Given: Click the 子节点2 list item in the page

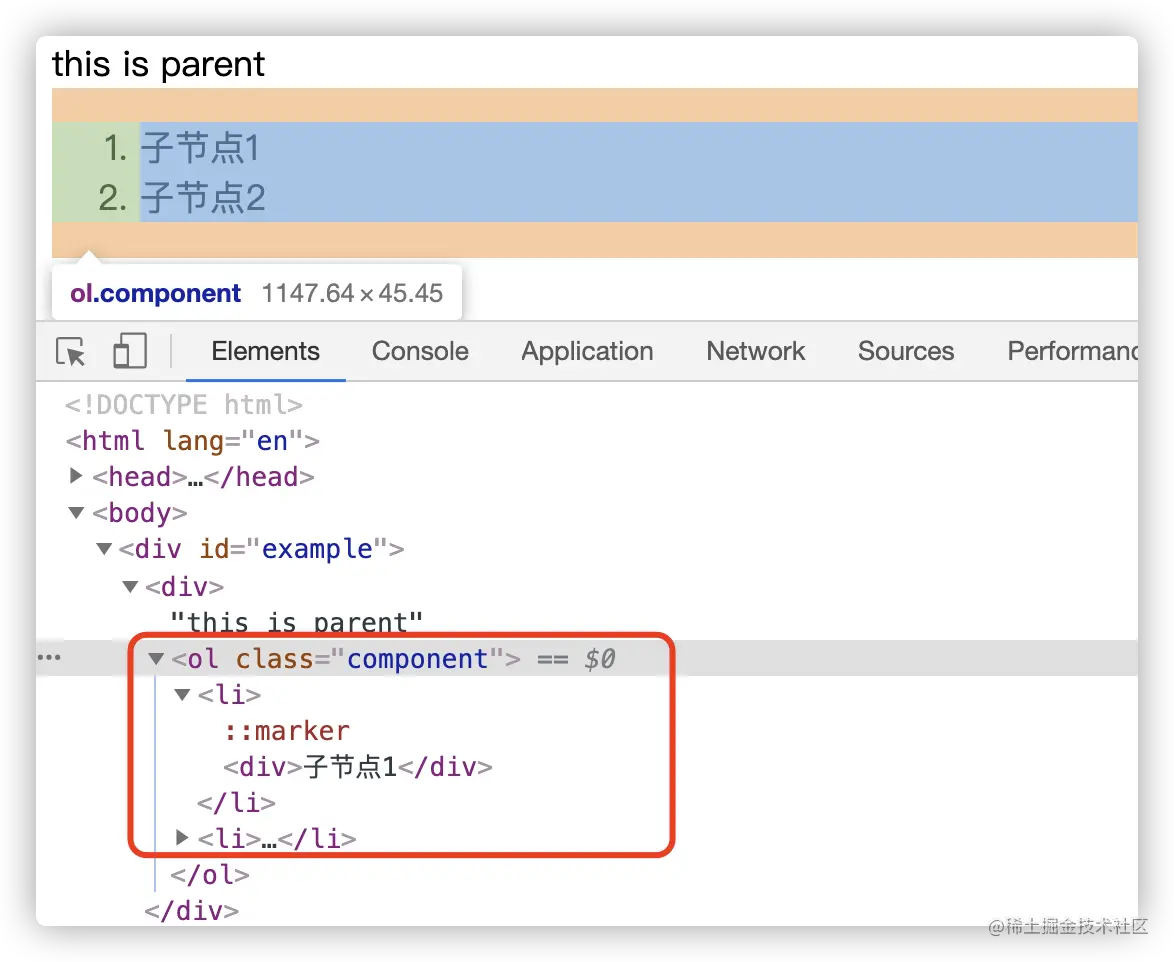Looking at the screenshot, I should 203,198.
